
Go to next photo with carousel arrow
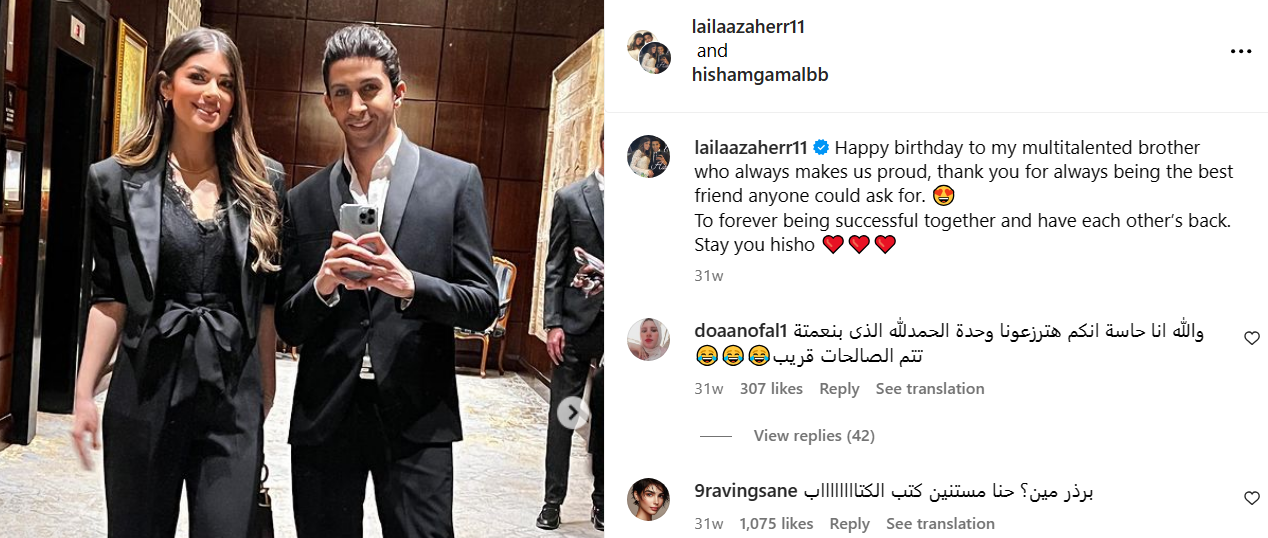pos(573,413)
